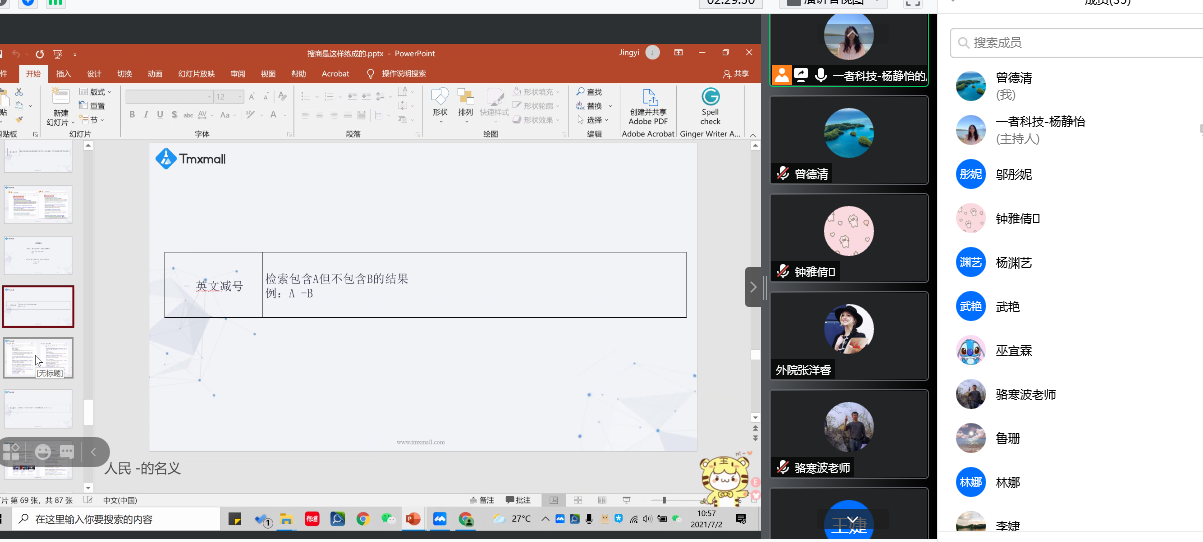1203x542 pixels.
Task: Collapse the members panel with the chevron handle
Action: 753,287
